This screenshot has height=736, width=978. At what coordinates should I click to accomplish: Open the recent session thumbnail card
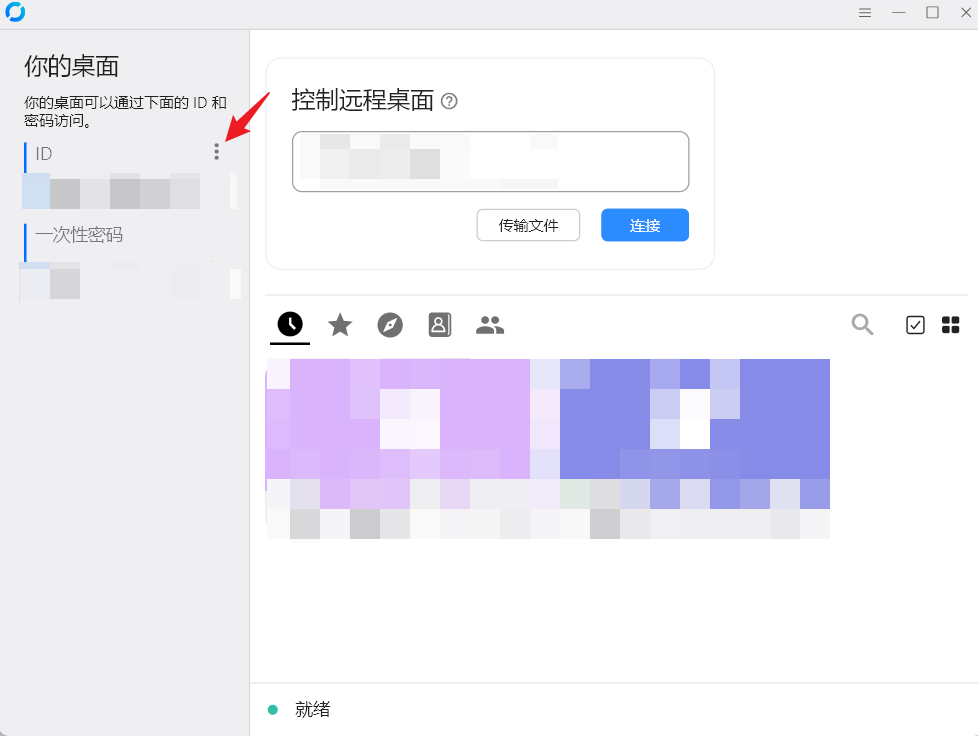[x=546, y=447]
